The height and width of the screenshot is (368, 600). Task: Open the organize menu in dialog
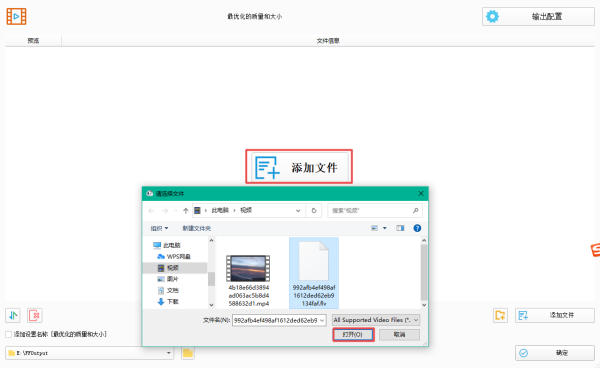159,228
